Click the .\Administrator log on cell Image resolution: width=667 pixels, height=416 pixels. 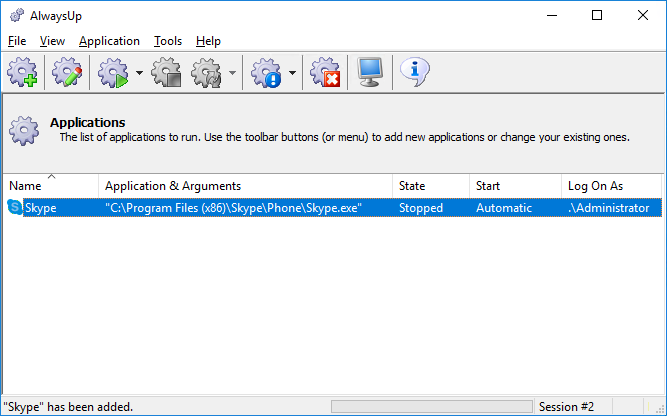[609, 208]
